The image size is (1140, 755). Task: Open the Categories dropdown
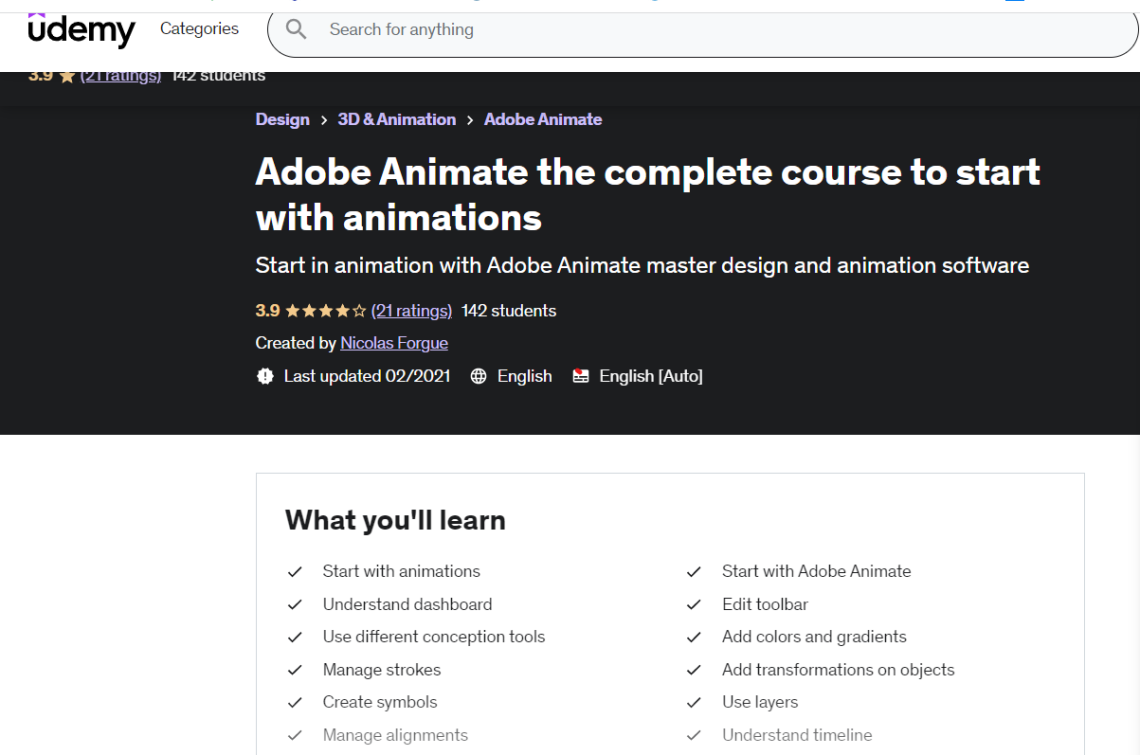click(x=199, y=29)
